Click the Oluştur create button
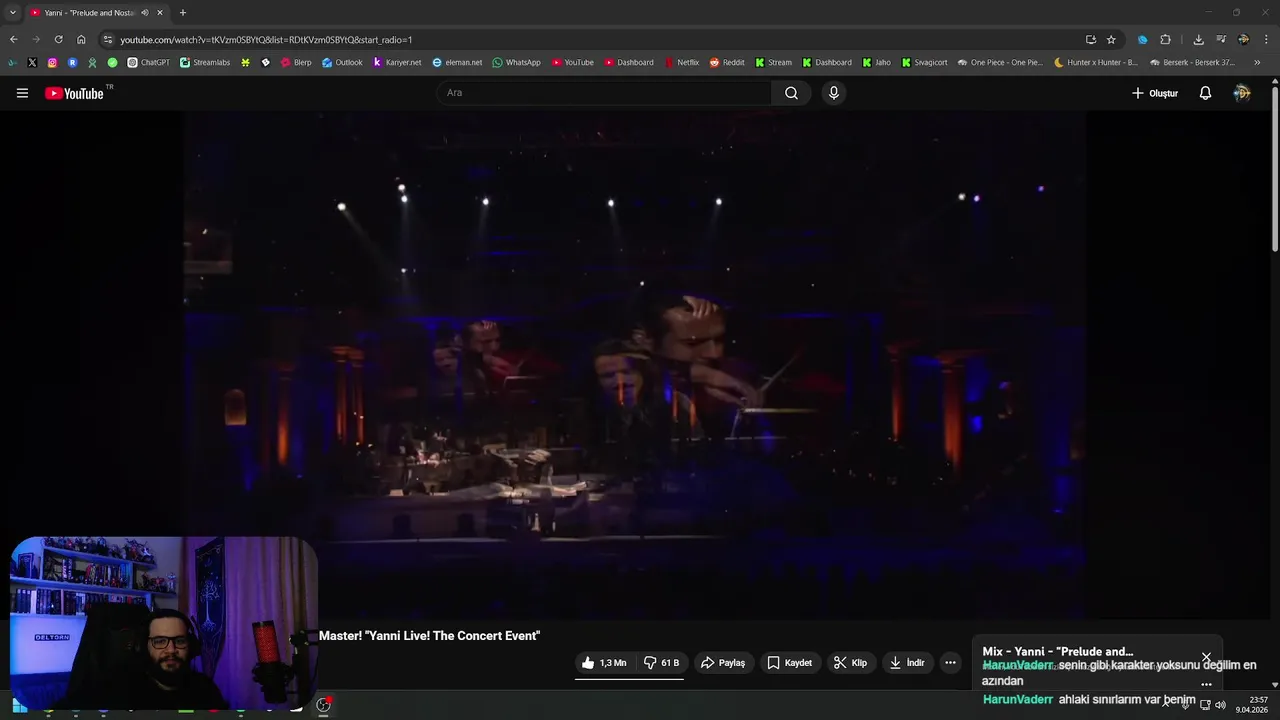Viewport: 1280px width, 720px height. click(x=1155, y=93)
